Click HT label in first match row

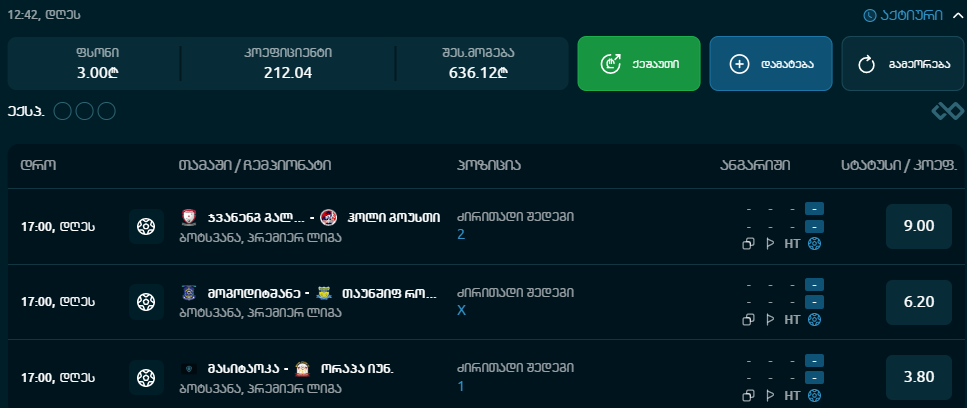[792, 244]
